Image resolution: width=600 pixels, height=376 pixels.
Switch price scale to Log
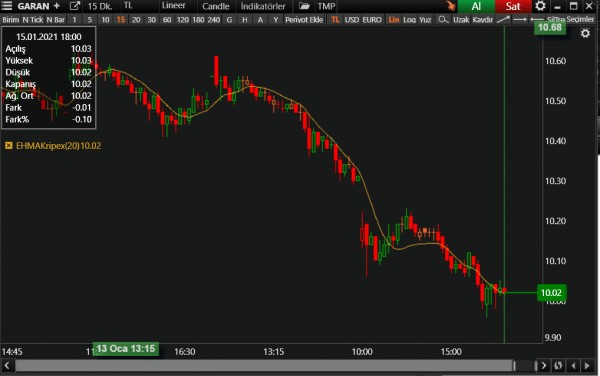(409, 20)
